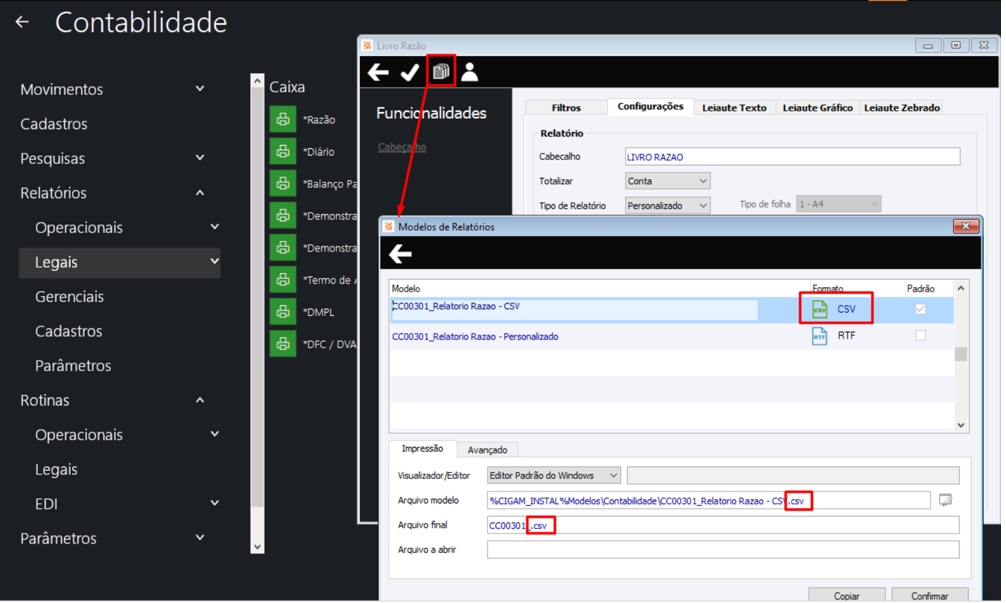The height and width of the screenshot is (603, 1006).
Task: Switch to Filtros tab
Action: pyautogui.click(x=566, y=108)
